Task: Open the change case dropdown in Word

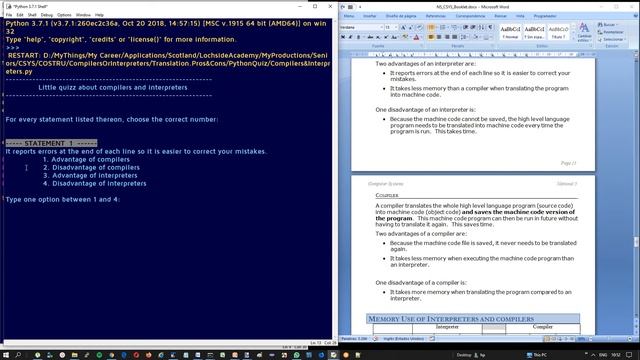Action: point(394,37)
